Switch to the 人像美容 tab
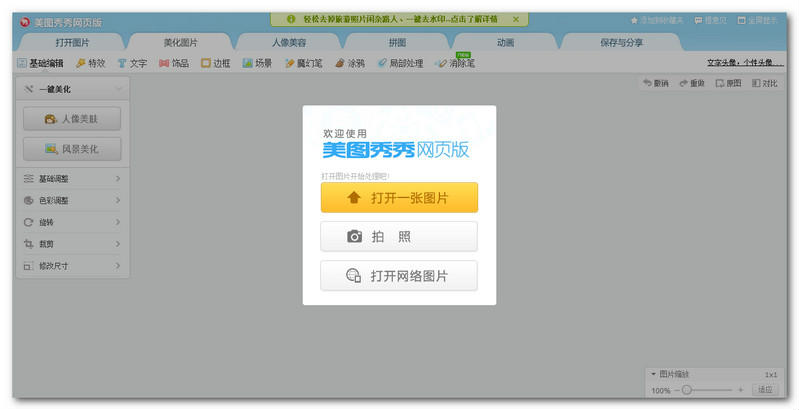This screenshot has height=410, width=799. [289, 43]
